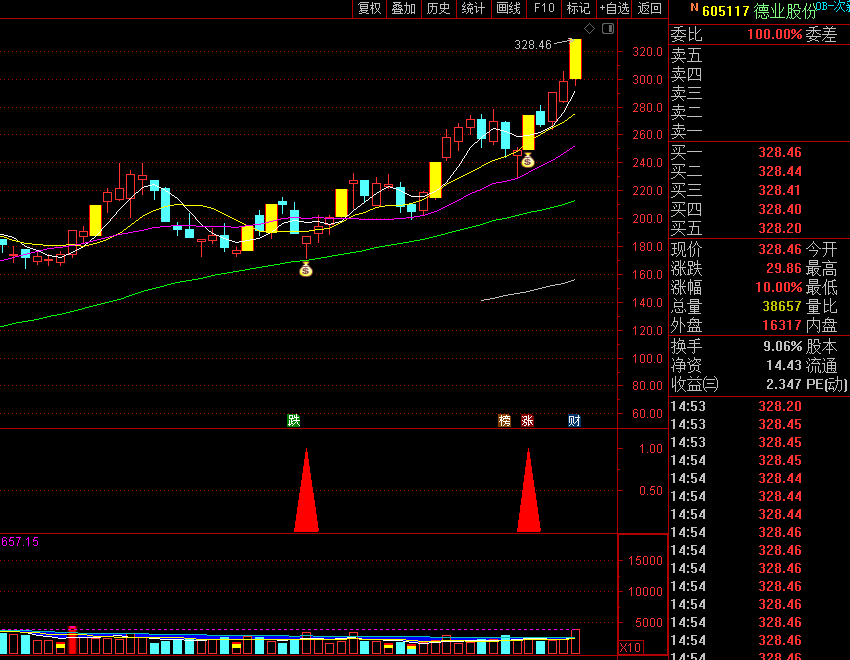Image resolution: width=850 pixels, height=660 pixels.
Task: Click the 换手 value 9.06%
Action: pos(782,346)
